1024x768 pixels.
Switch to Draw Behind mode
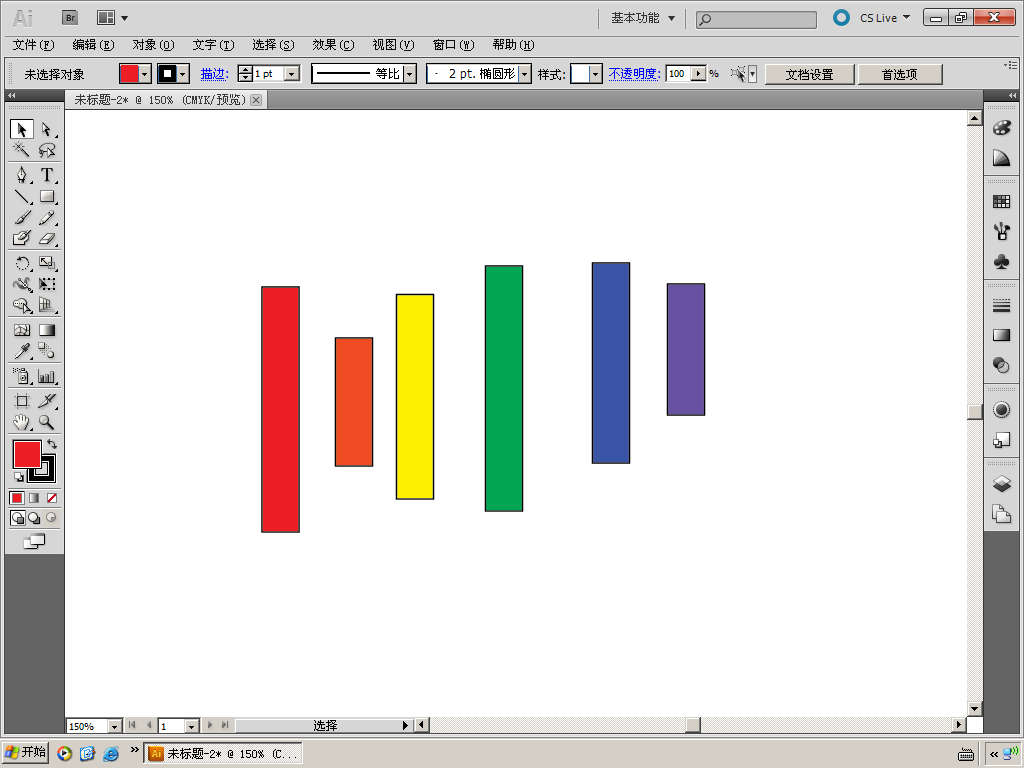(34, 518)
